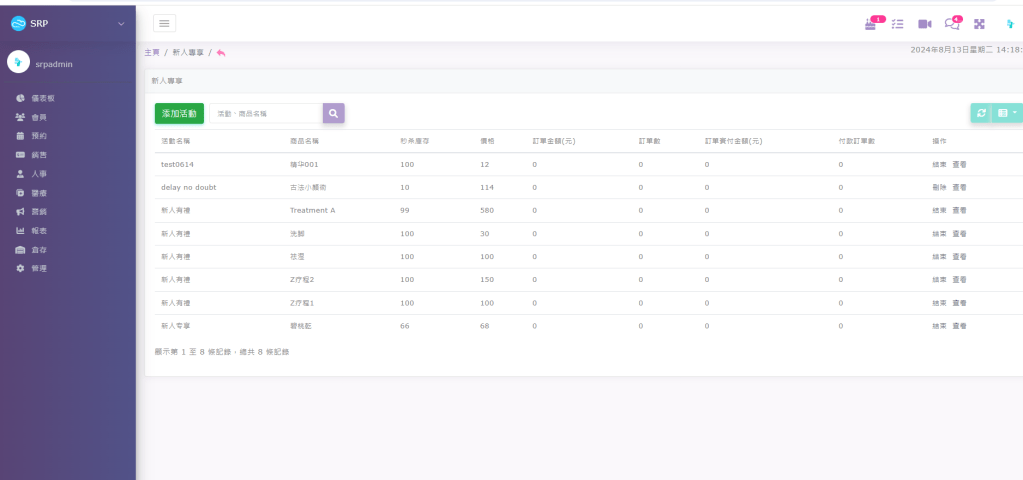The width and height of the screenshot is (1023, 480).
Task: Toggle fullscreen with the expand icon
Action: tap(979, 24)
